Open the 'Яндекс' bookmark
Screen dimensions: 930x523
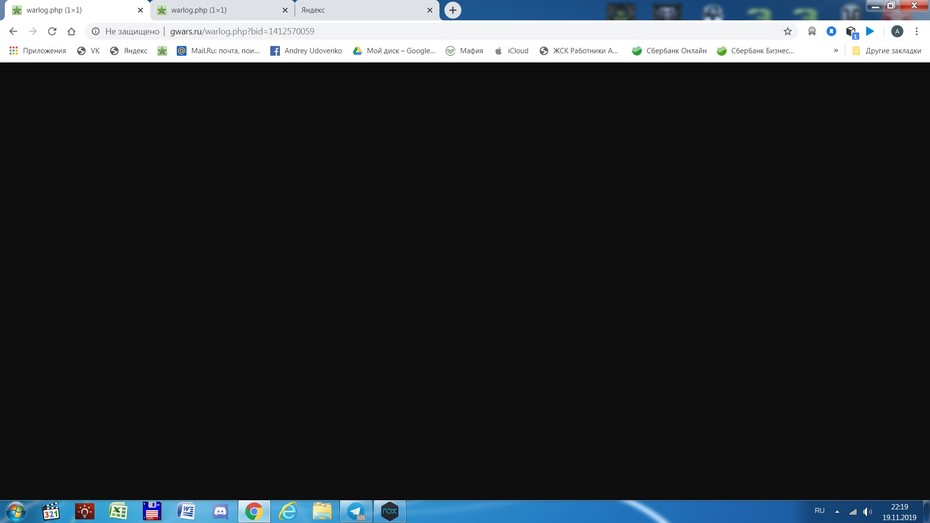tap(129, 50)
